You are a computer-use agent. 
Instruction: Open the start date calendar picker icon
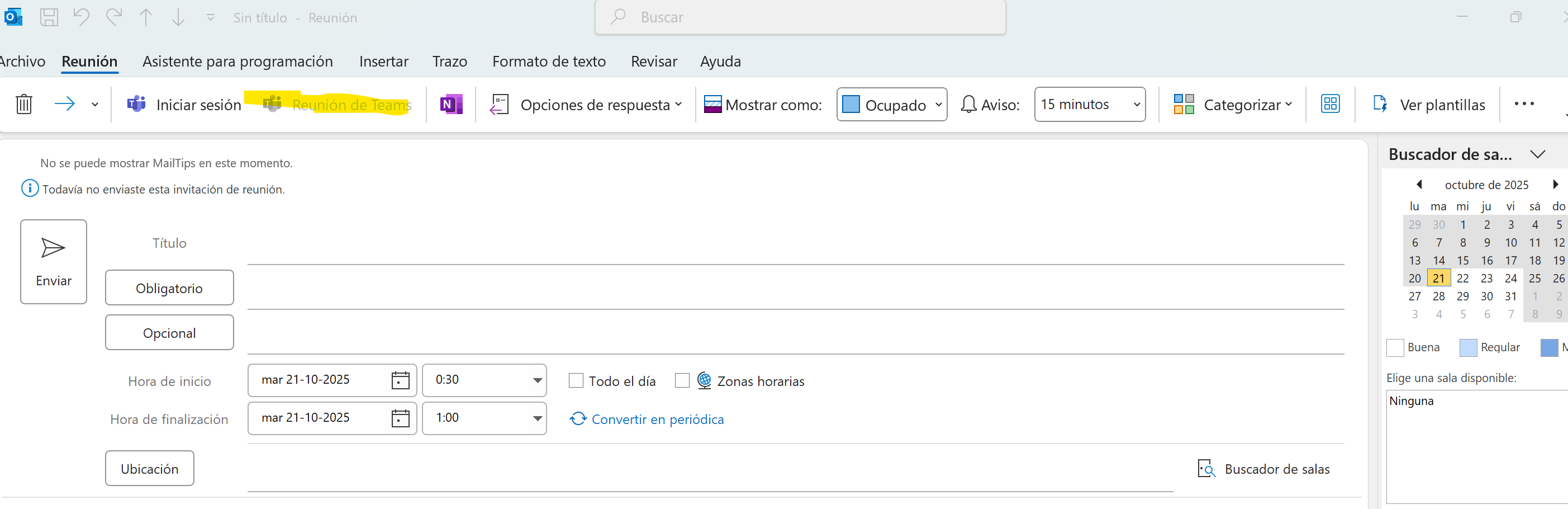point(400,380)
